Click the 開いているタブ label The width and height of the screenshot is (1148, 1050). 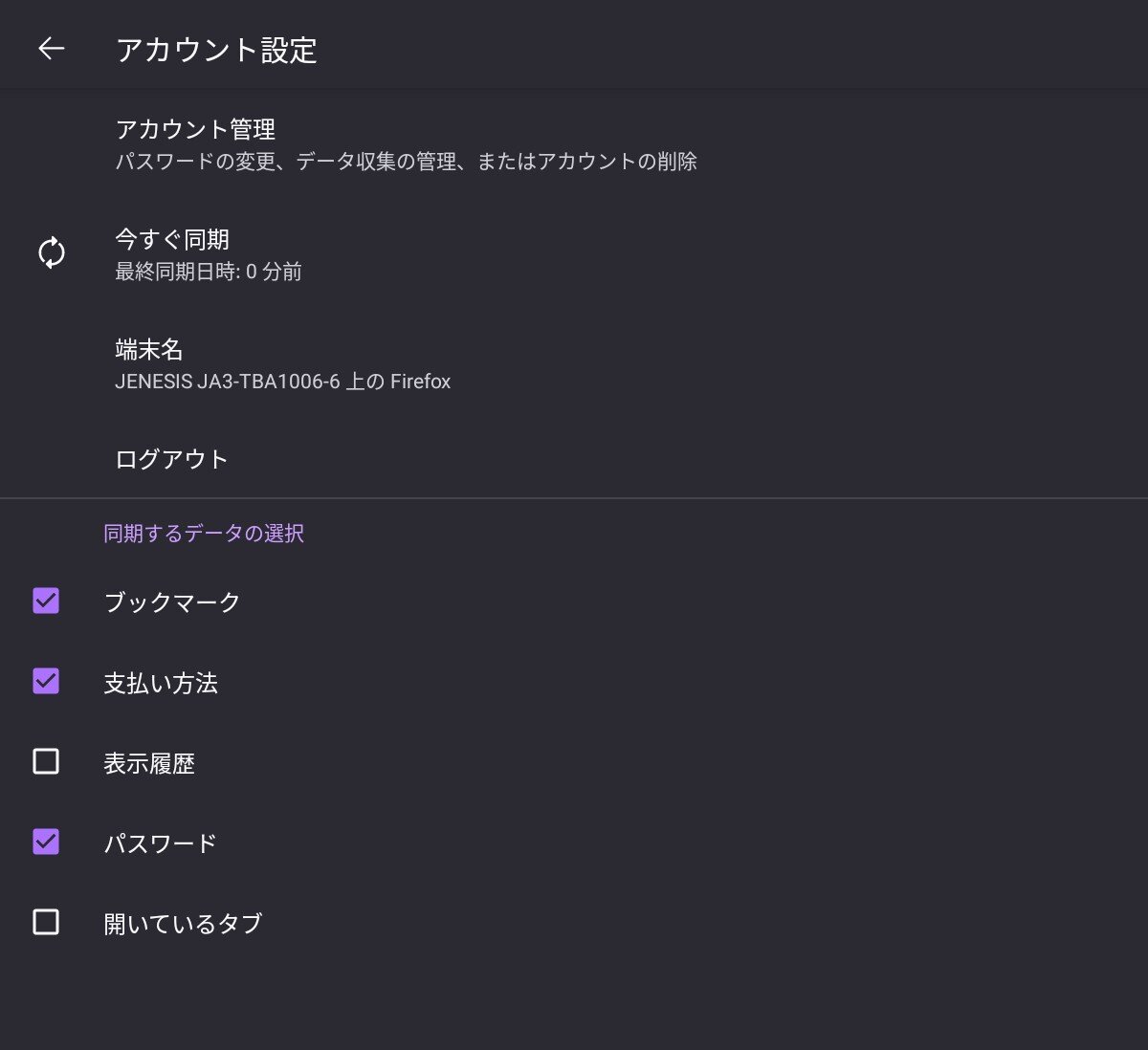point(183,924)
